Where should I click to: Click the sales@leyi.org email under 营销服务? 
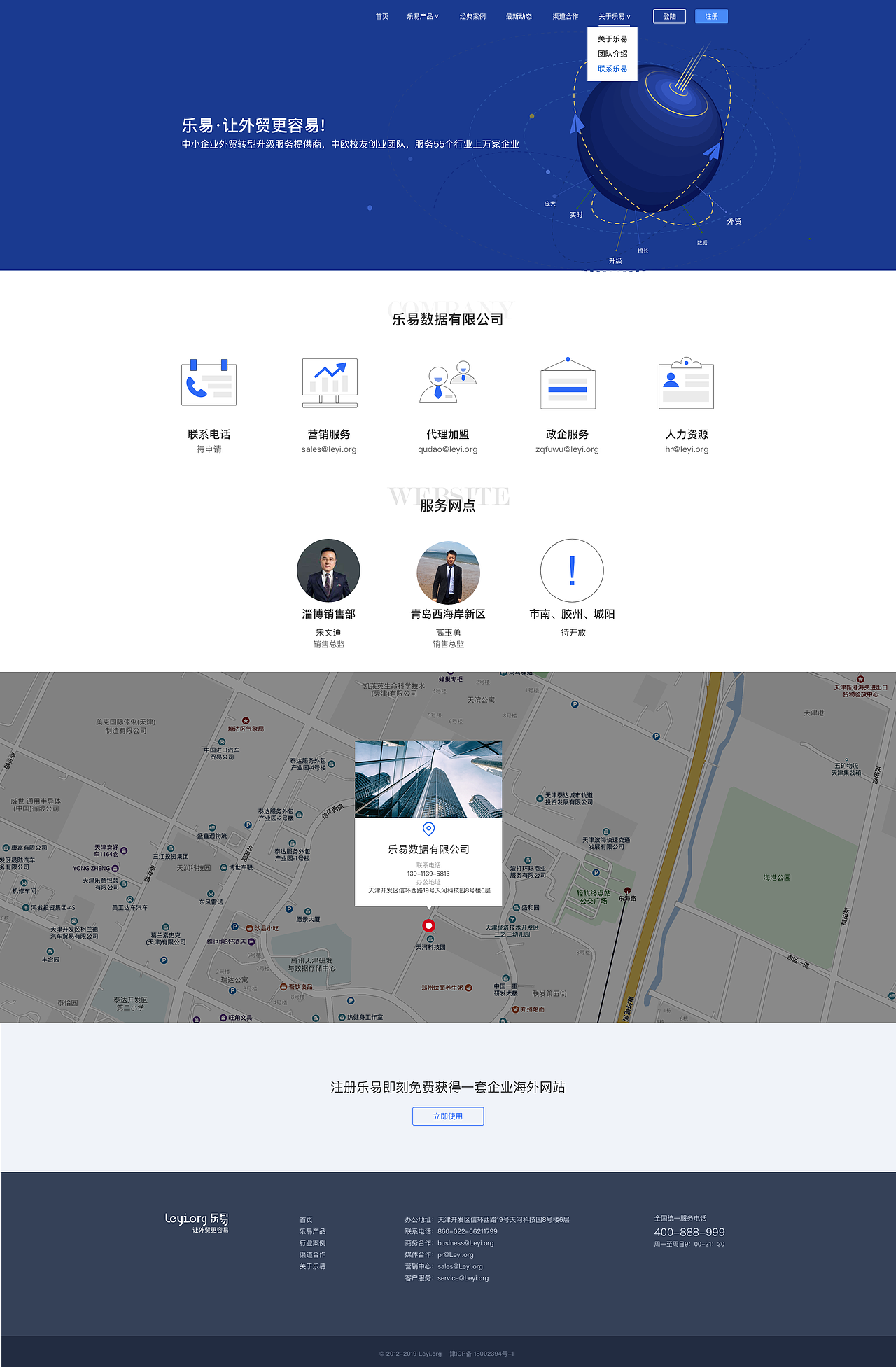329,449
